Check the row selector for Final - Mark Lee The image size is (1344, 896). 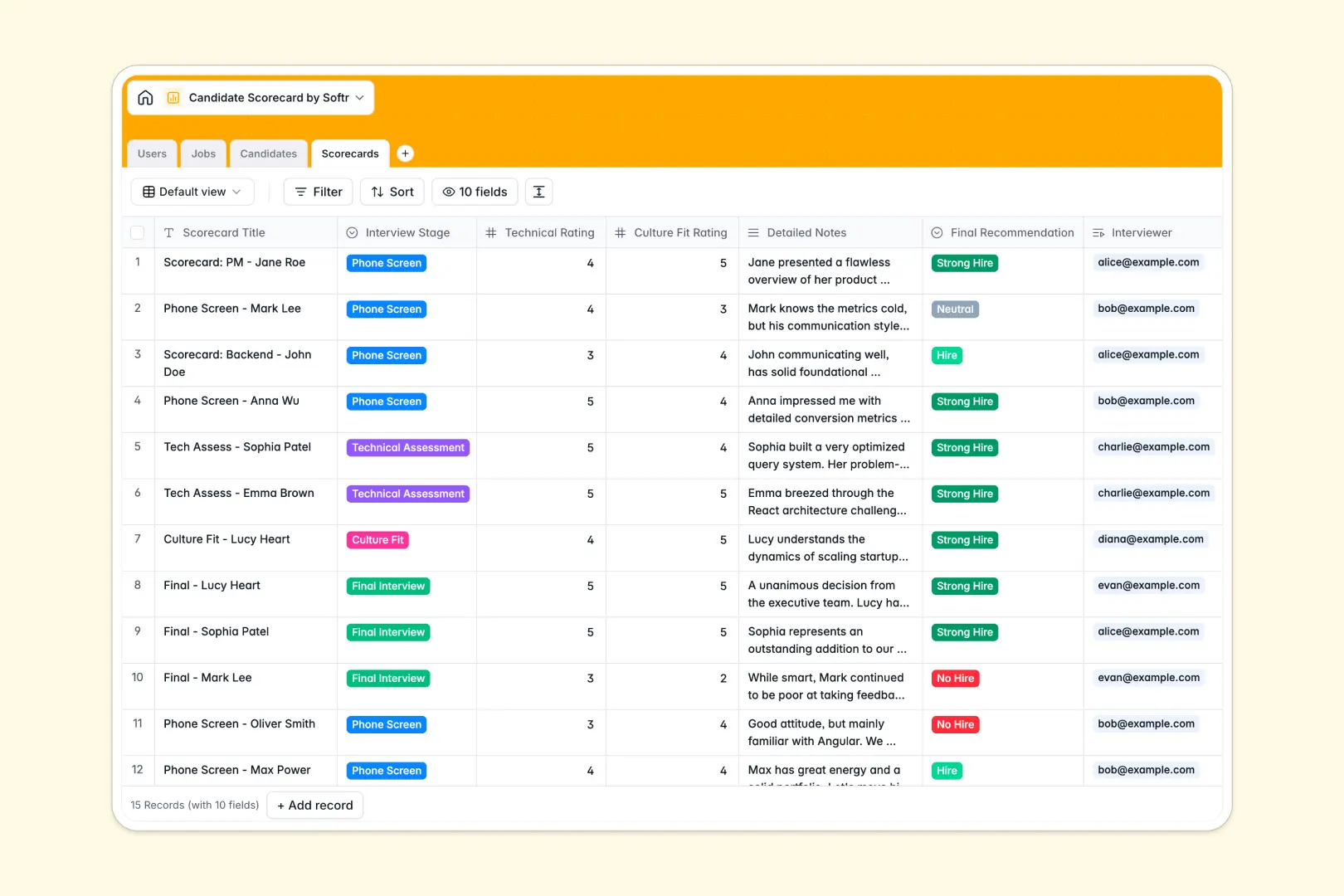point(138,677)
